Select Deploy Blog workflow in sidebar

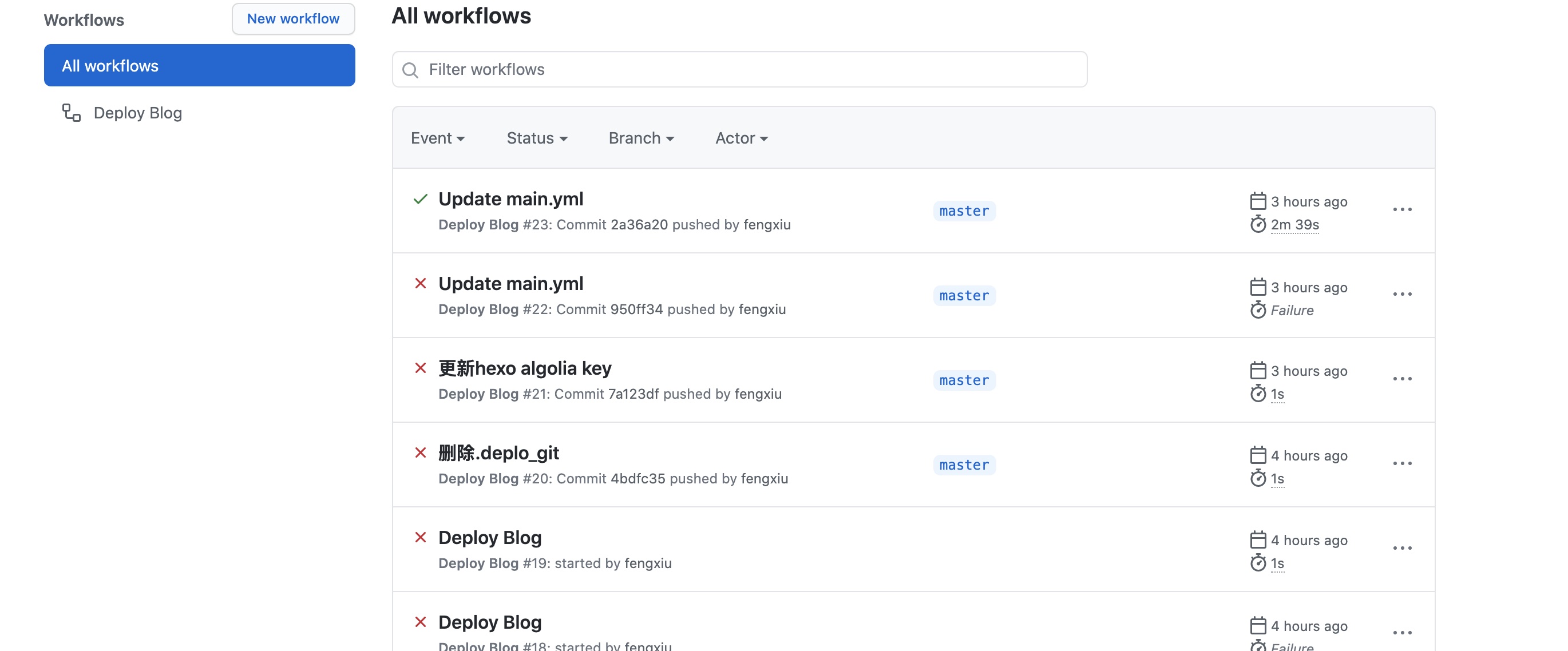click(x=137, y=113)
